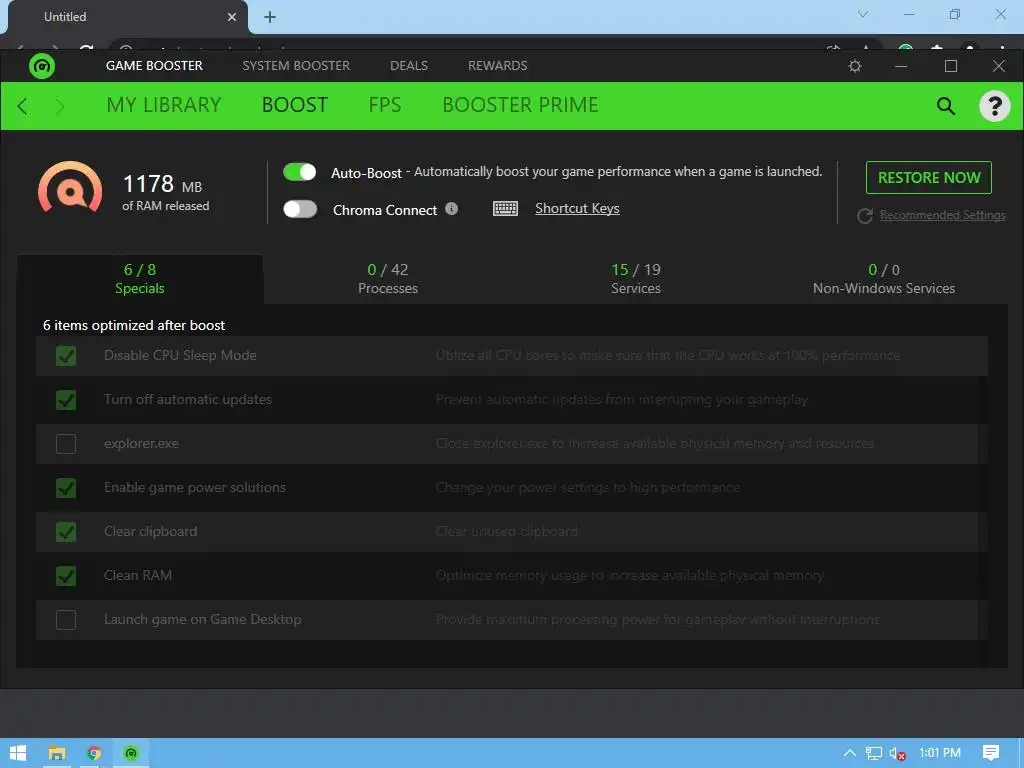Click the Show desktop strip
The height and width of the screenshot is (768, 1024).
click(1021, 753)
